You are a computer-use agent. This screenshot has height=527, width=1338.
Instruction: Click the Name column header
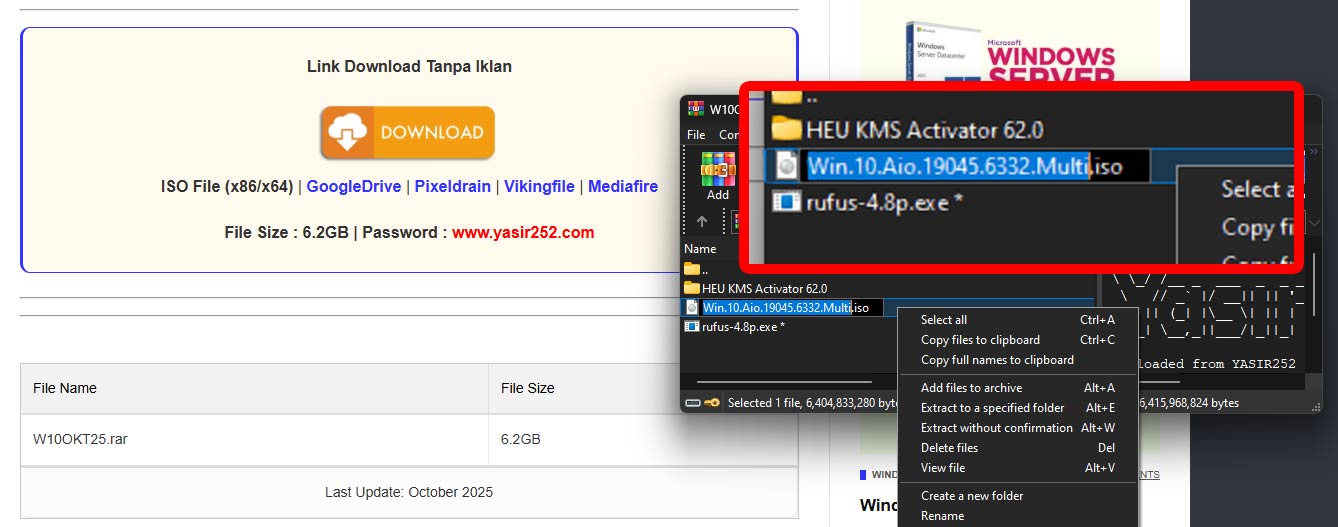pos(700,249)
